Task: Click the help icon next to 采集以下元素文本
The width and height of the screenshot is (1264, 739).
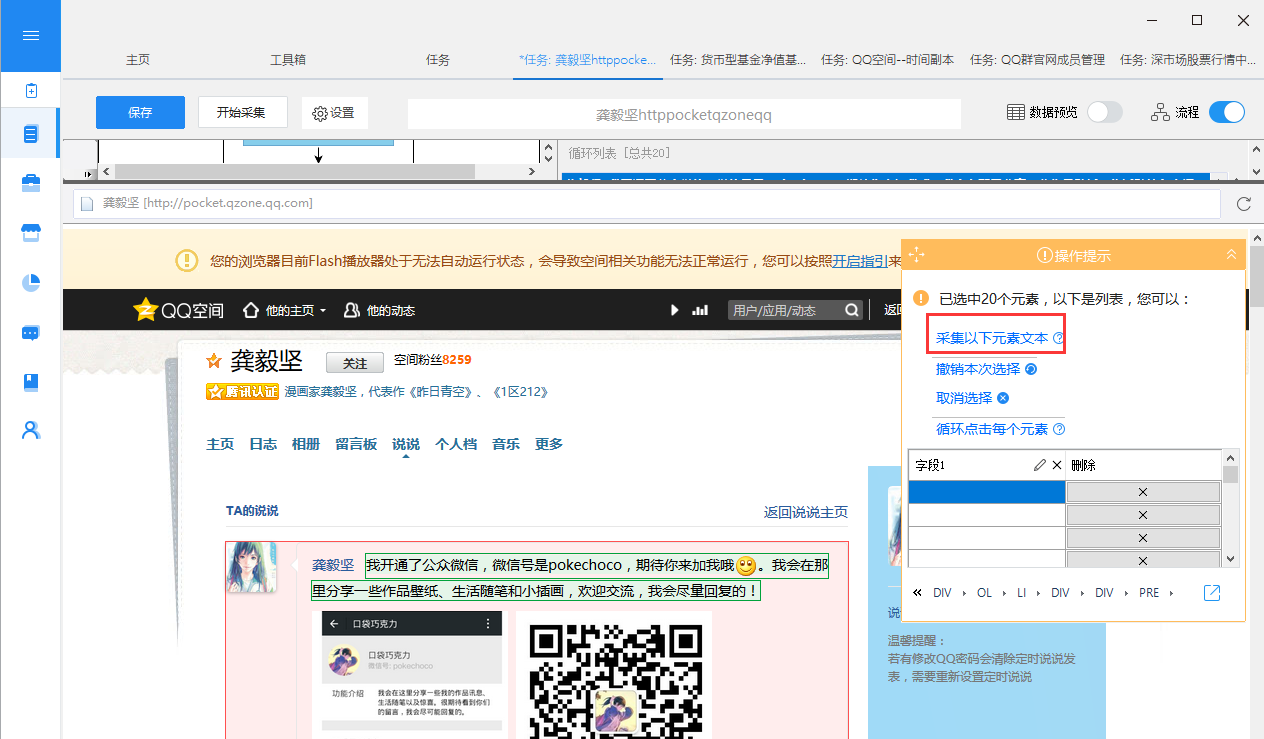Action: pos(1058,339)
